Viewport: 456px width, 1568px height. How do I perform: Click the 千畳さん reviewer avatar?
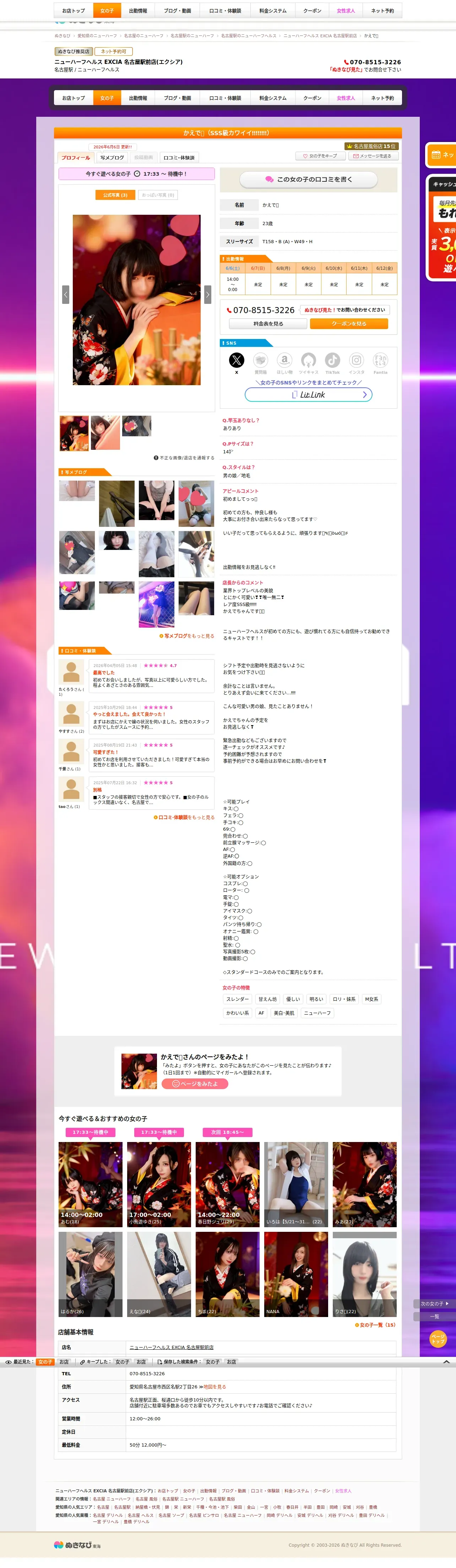click(x=71, y=752)
